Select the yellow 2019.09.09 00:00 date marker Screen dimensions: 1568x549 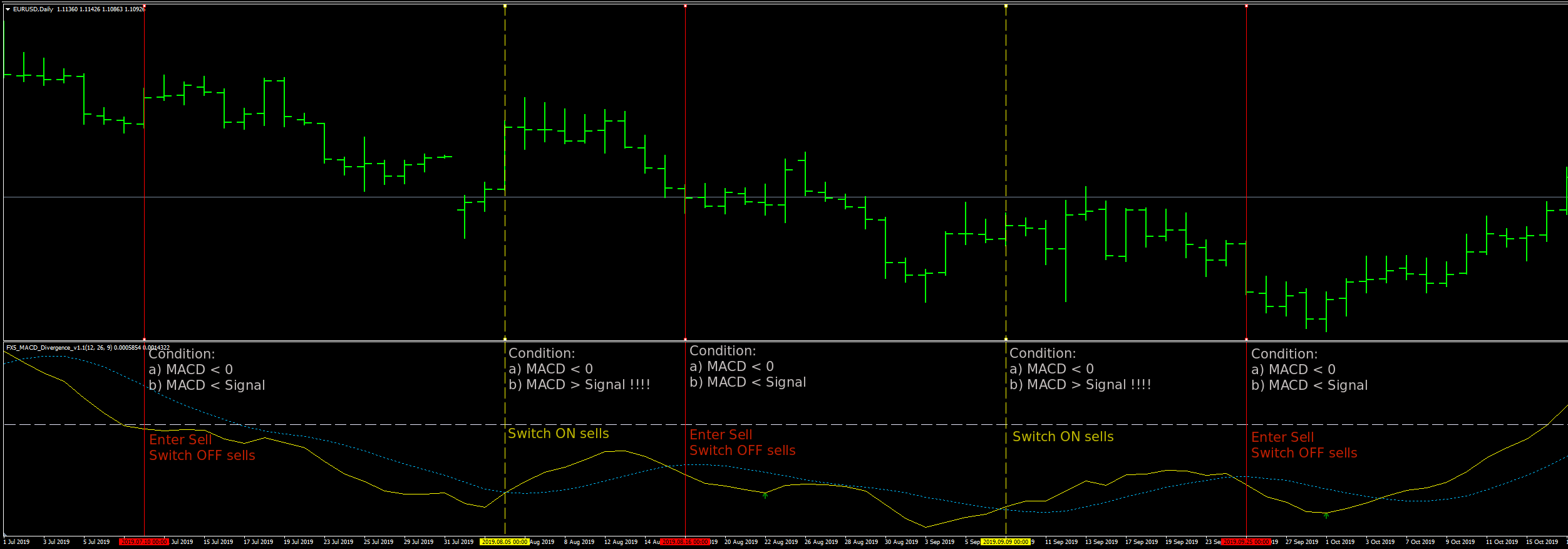click(1006, 541)
